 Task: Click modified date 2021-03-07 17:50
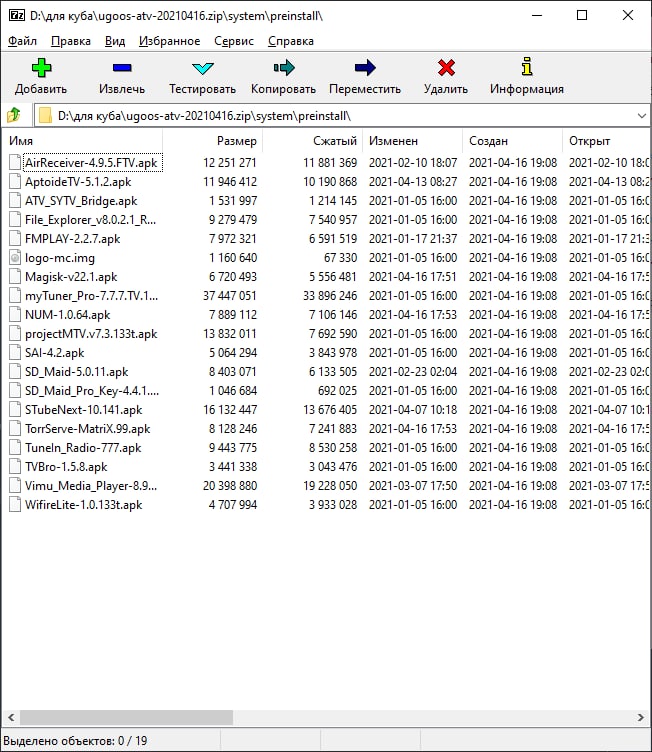coord(413,486)
